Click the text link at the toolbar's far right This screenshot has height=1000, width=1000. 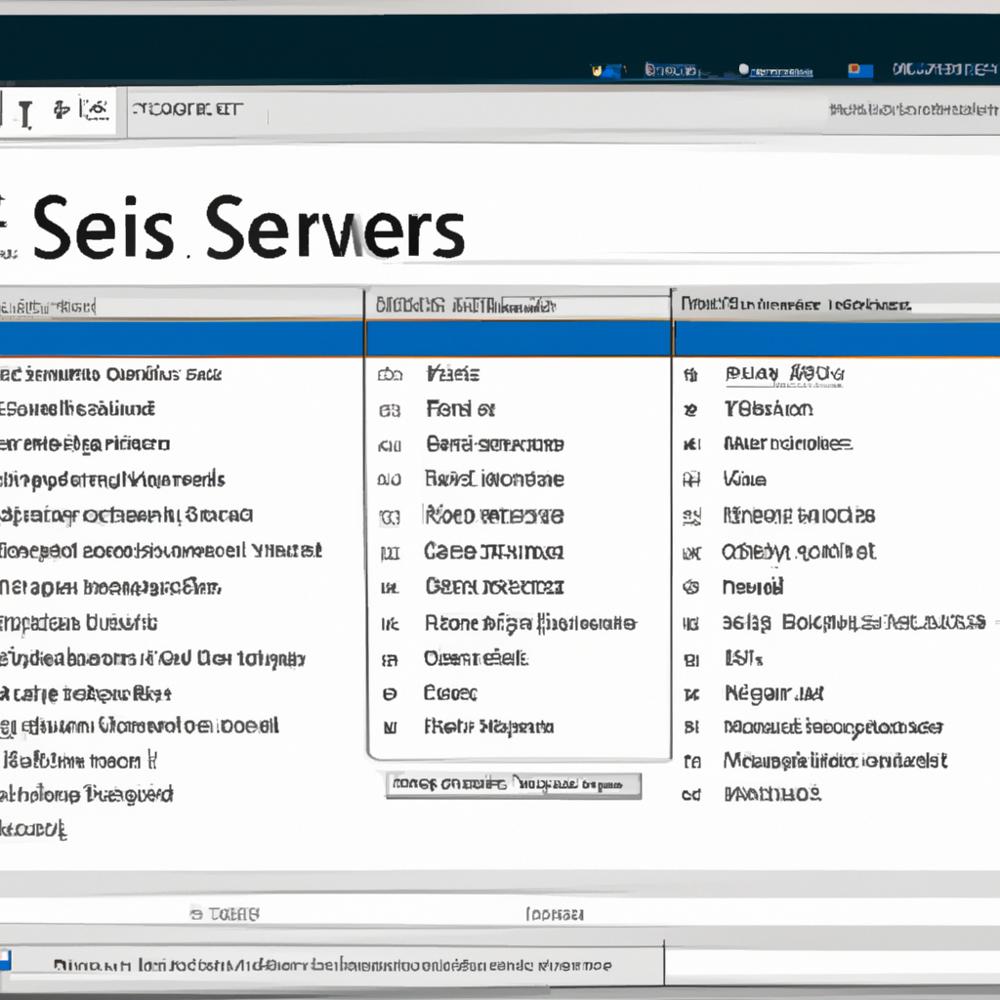click(913, 110)
